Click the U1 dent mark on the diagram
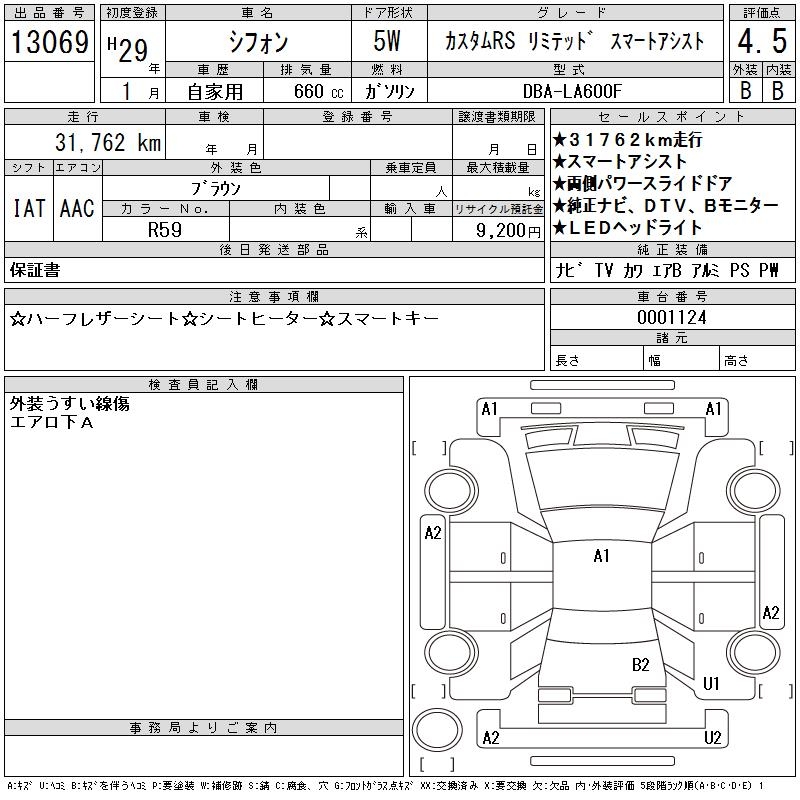 712,684
